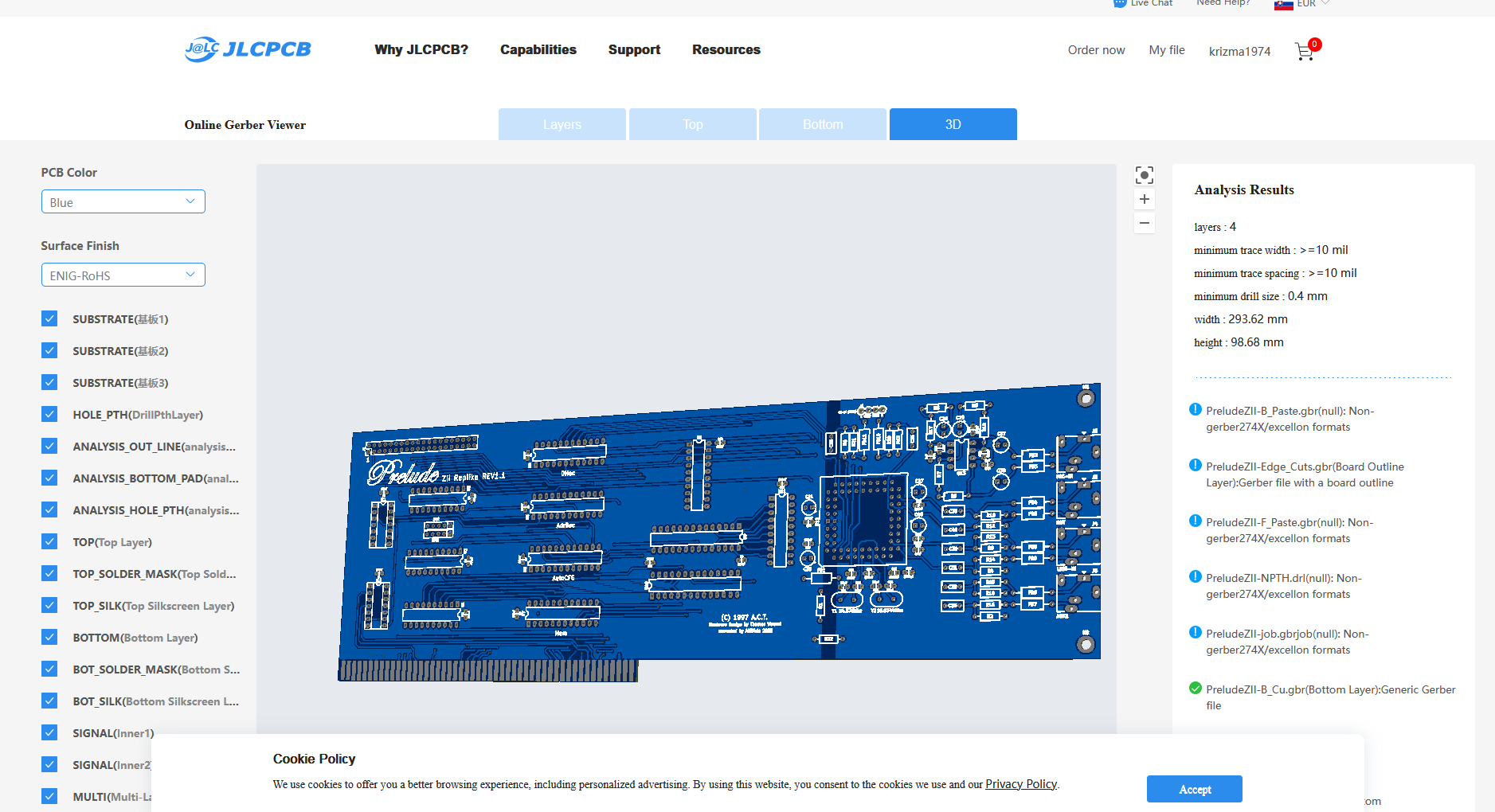1495x812 pixels.
Task: Click info icon beside PreludeZII-B_Paste.gbr
Action: point(1195,410)
